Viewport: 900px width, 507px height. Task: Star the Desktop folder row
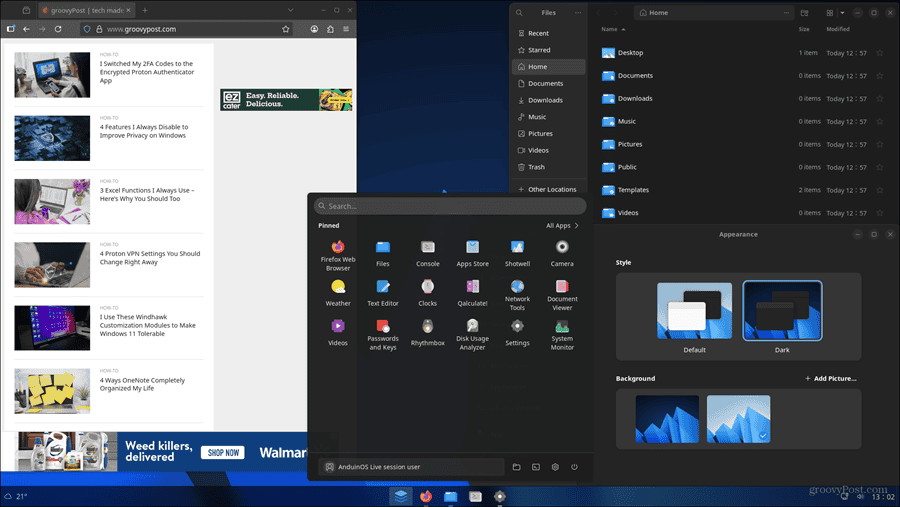click(879, 53)
